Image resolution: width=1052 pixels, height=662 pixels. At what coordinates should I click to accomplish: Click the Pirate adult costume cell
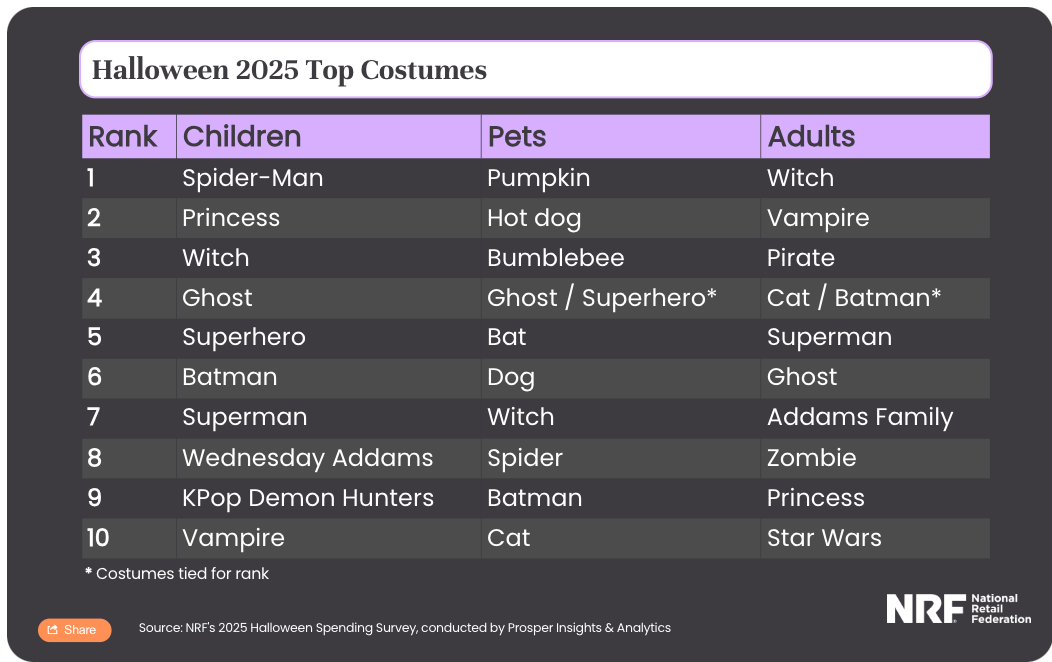coord(800,258)
